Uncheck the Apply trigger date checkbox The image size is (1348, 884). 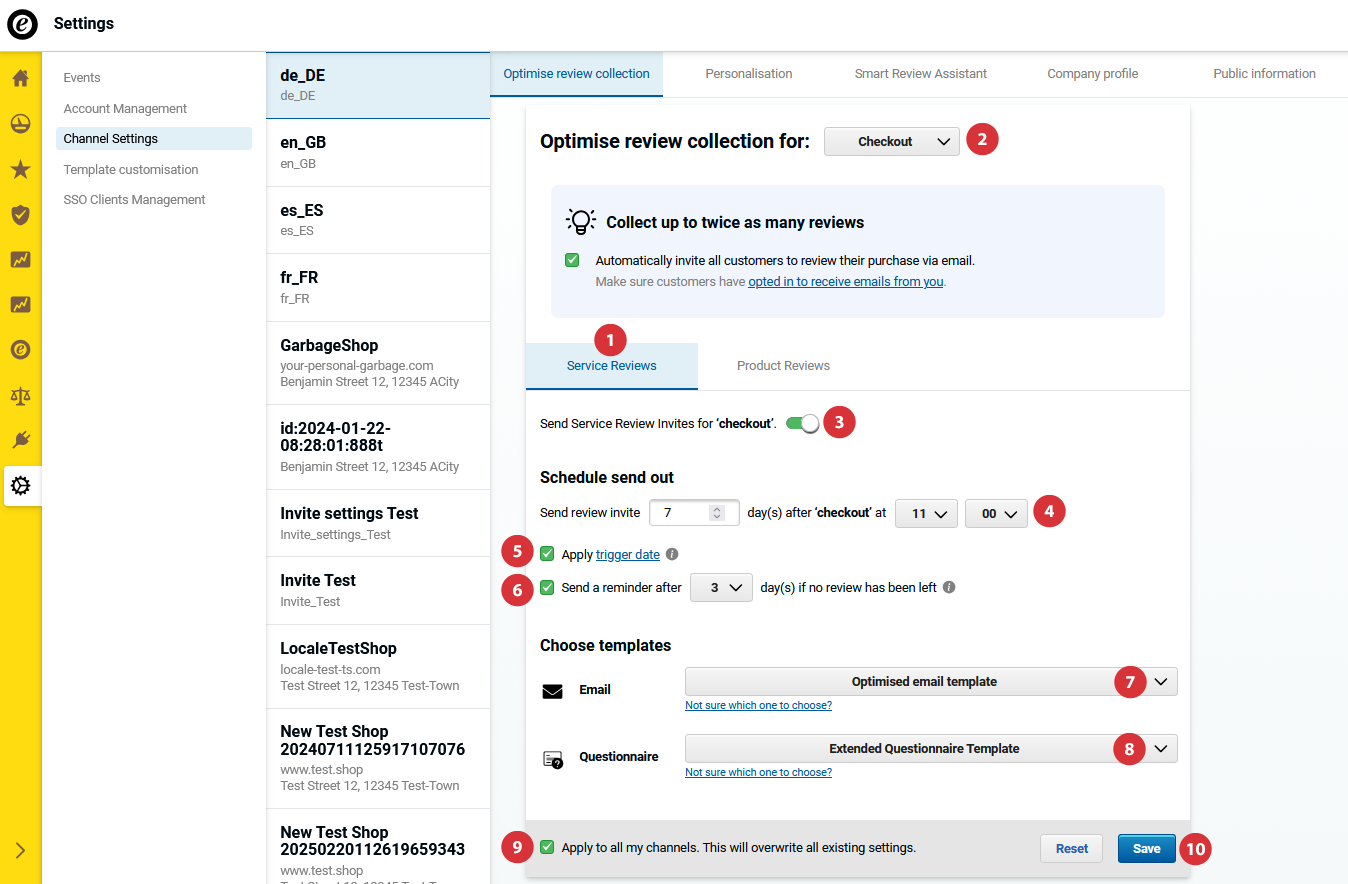coord(547,554)
